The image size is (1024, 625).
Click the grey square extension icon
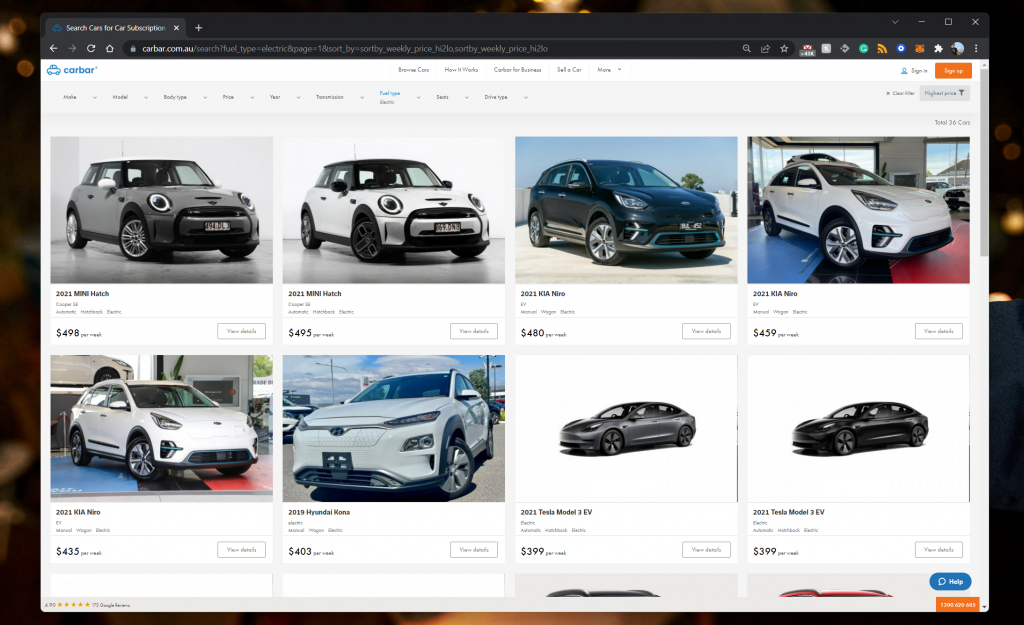click(826, 48)
